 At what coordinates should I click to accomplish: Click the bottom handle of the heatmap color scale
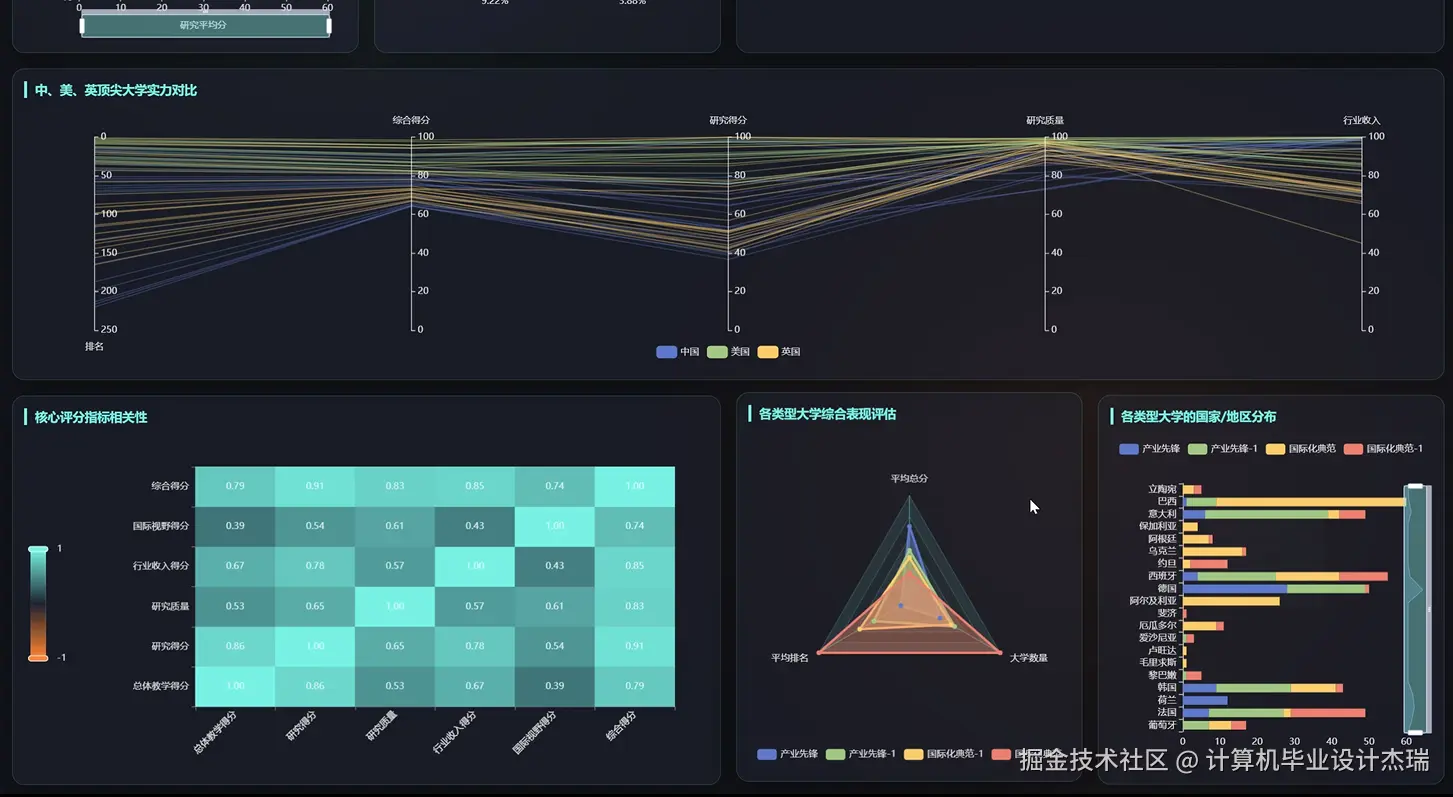pyautogui.click(x=38, y=657)
